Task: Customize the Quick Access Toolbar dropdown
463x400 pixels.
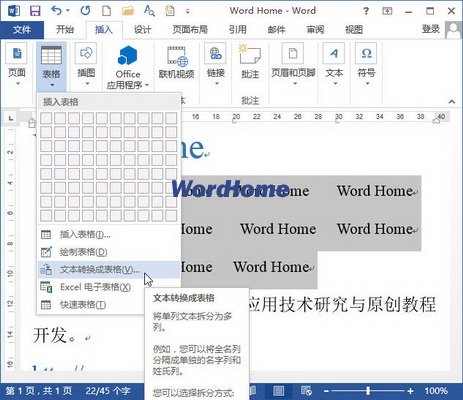Action: click(188, 12)
